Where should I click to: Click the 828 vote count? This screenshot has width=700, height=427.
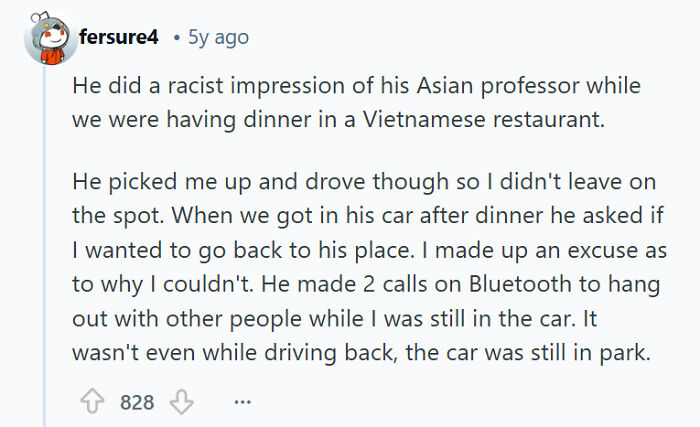(x=137, y=403)
